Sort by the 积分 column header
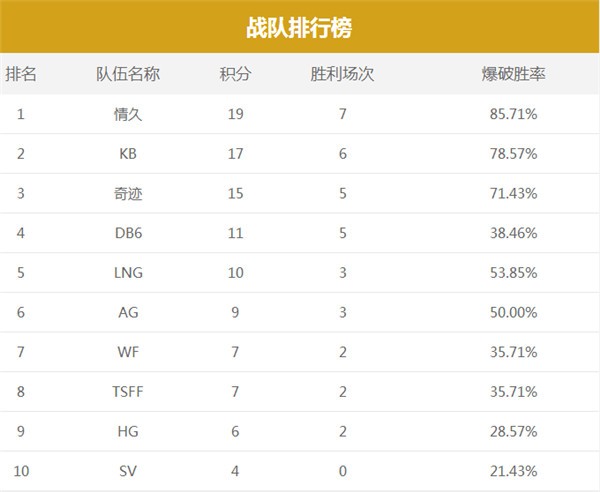This screenshot has height=492, width=600. click(235, 74)
